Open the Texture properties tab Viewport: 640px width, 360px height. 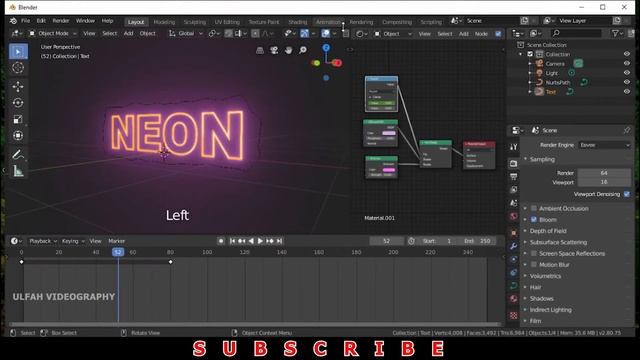tap(513, 316)
